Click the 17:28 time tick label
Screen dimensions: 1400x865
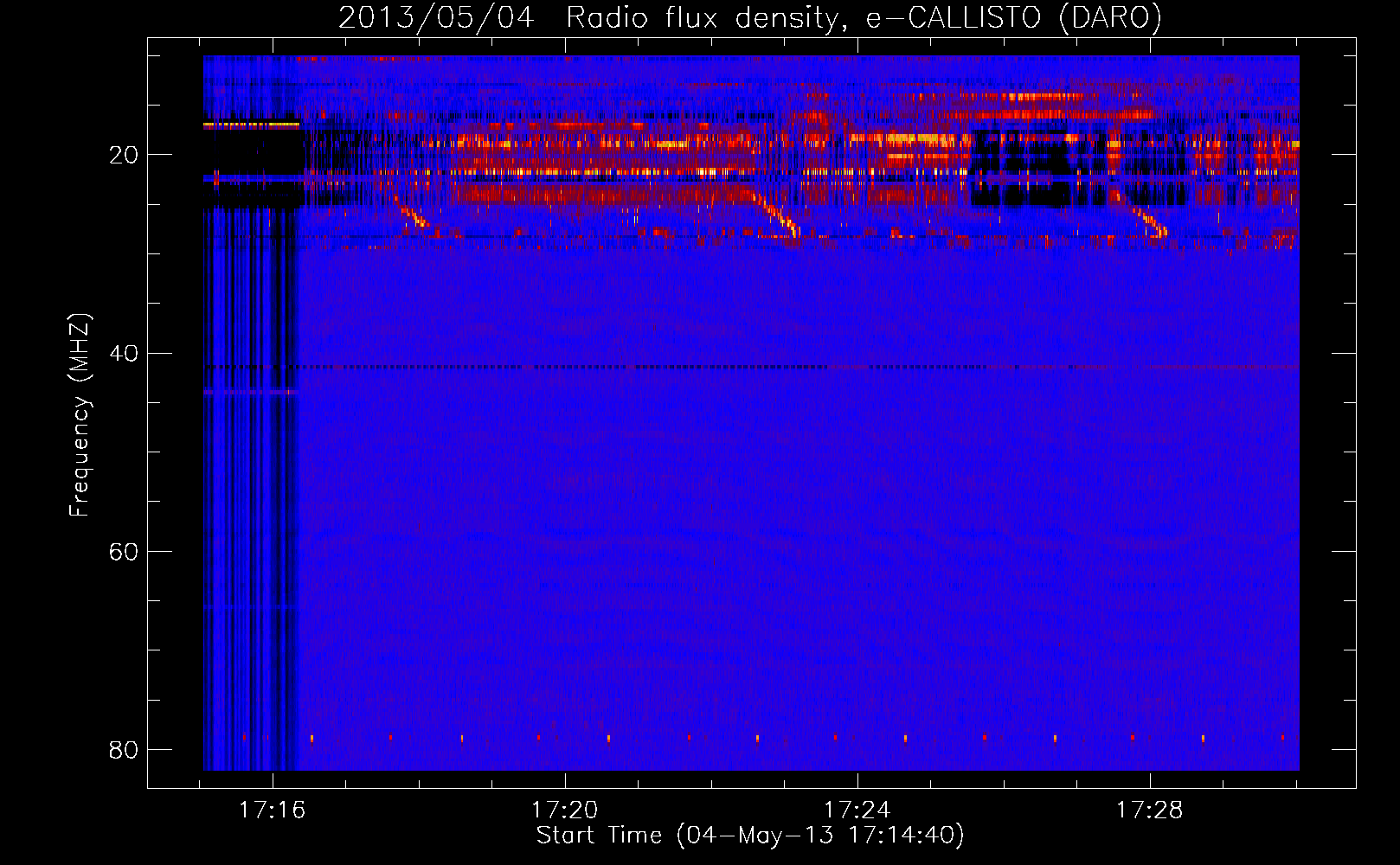click(1149, 811)
